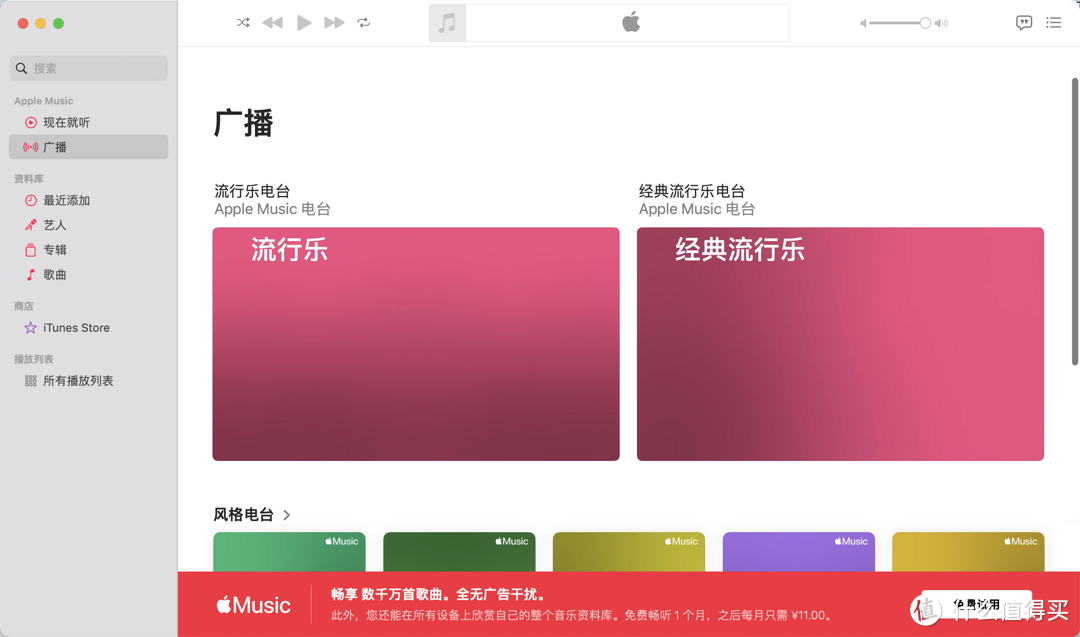The width and height of the screenshot is (1080, 637).
Task: Click the 专辑 album icon
Action: [30, 250]
